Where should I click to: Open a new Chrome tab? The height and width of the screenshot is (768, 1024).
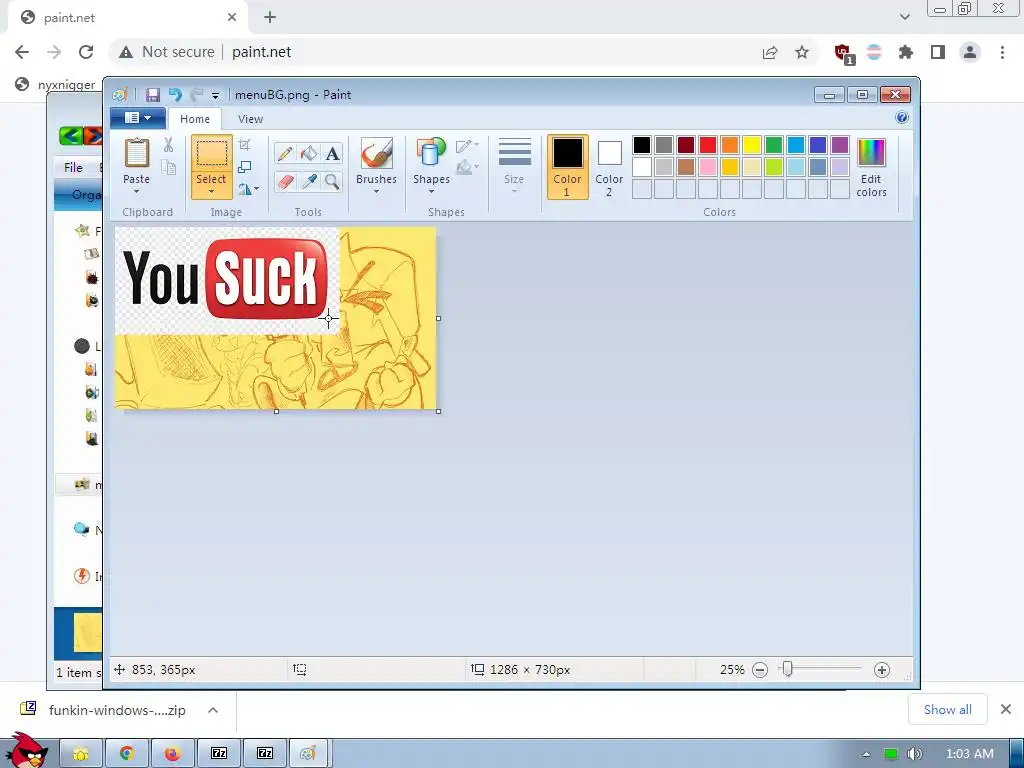(x=270, y=18)
